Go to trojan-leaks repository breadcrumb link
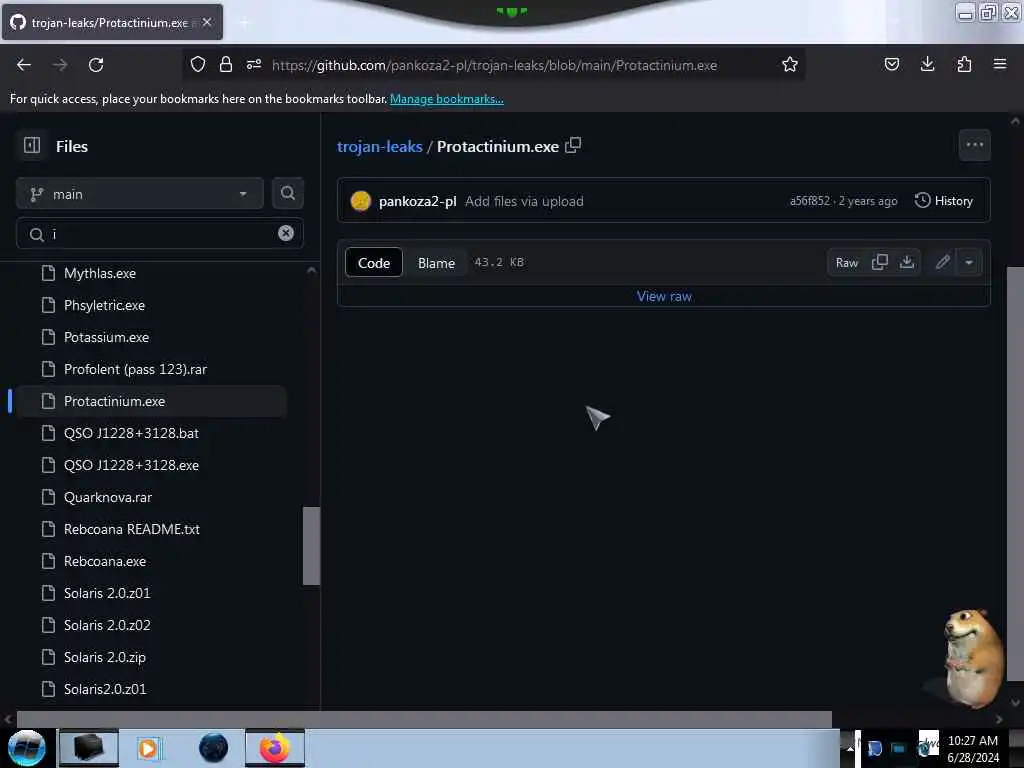This screenshot has width=1024, height=768. 379,146
